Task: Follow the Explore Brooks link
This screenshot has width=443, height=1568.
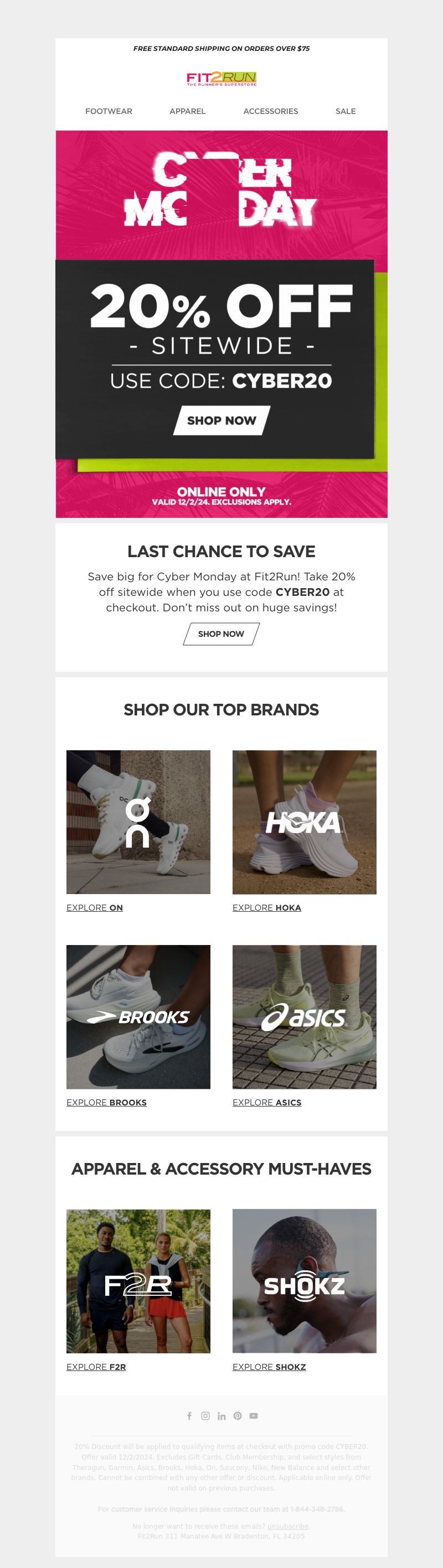Action: tap(107, 1102)
